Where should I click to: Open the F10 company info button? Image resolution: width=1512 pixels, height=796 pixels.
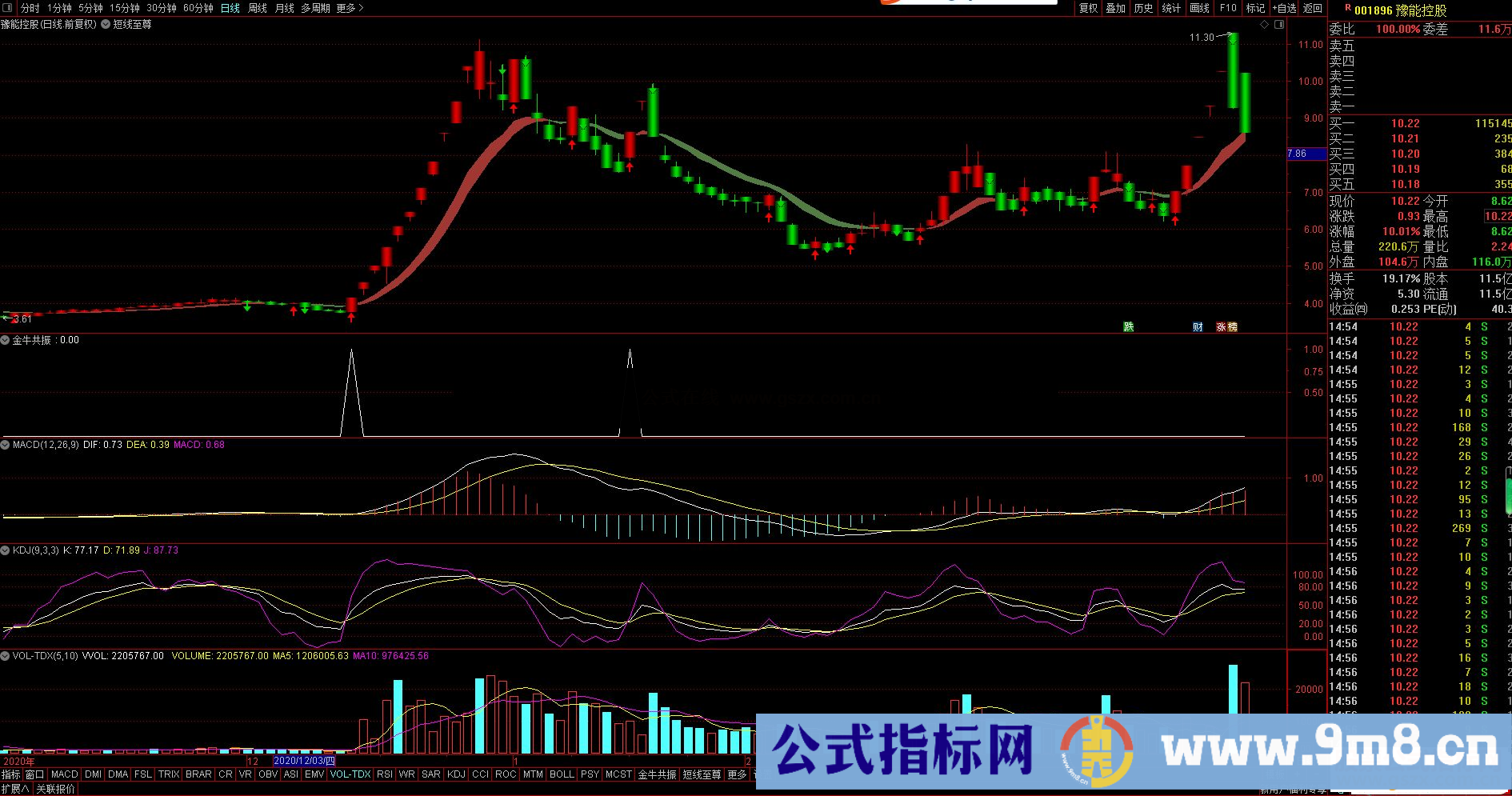[1228, 8]
